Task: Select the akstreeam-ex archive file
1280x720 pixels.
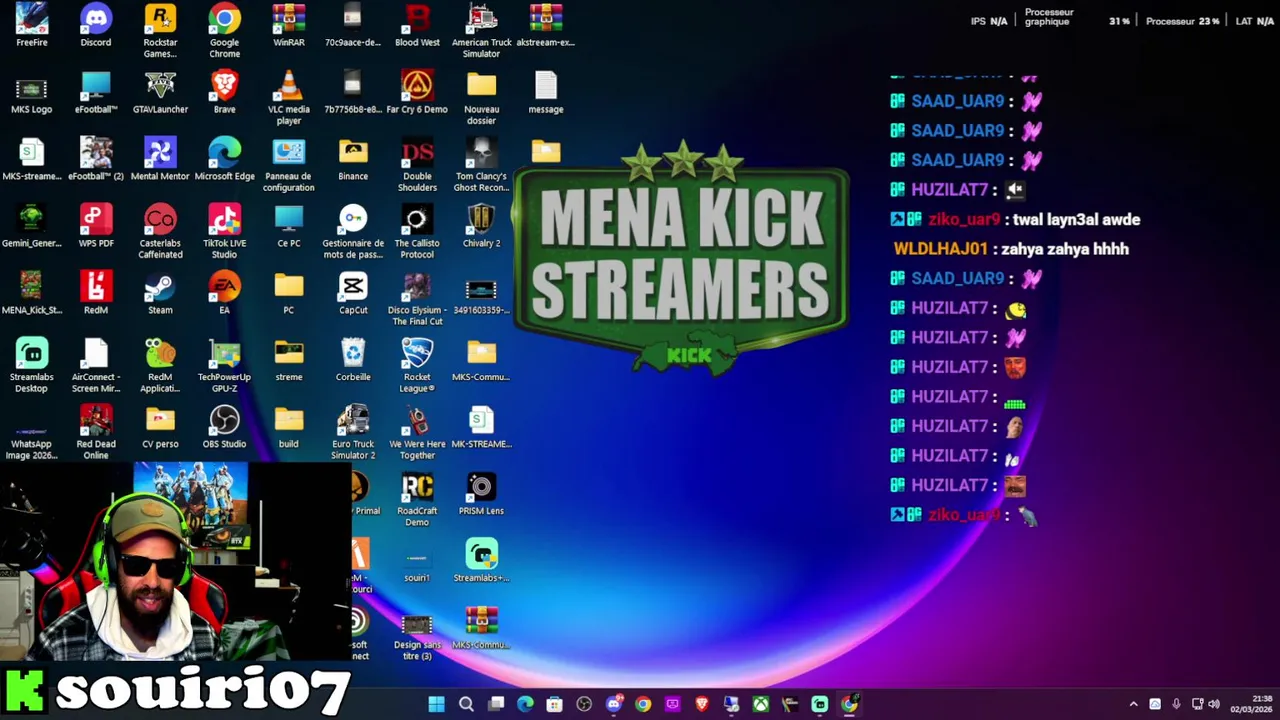Action: pos(545,26)
